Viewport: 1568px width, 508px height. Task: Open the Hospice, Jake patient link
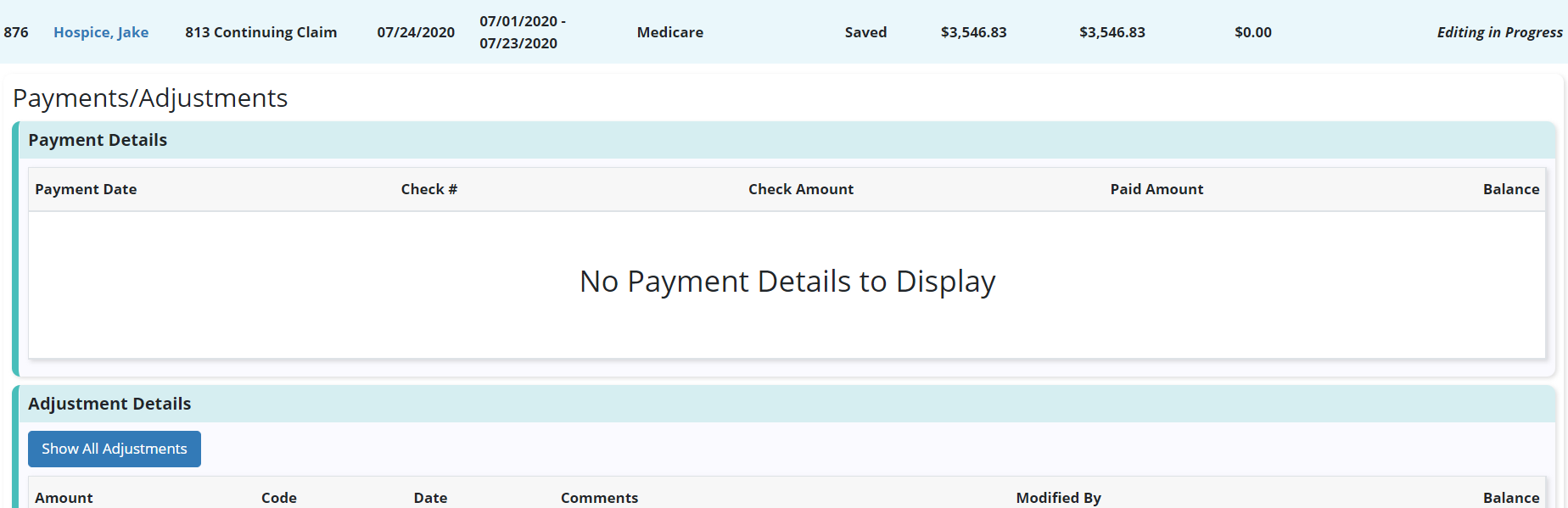pos(101,32)
